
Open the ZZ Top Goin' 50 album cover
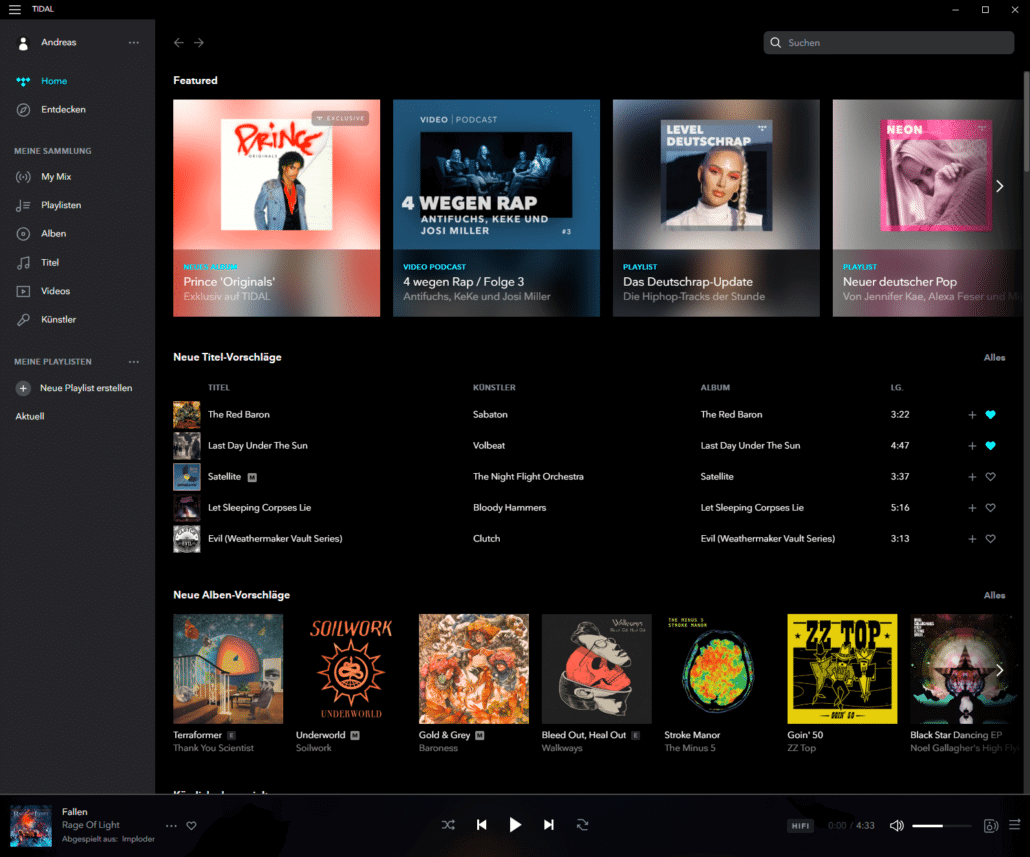(x=842, y=669)
